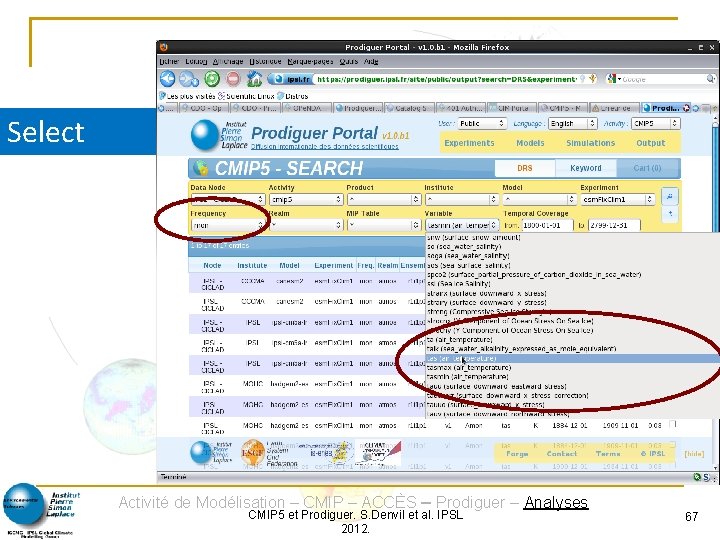This screenshot has width=720, height=540.
Task: Click the upper blue search action icon
Action: coord(670,197)
